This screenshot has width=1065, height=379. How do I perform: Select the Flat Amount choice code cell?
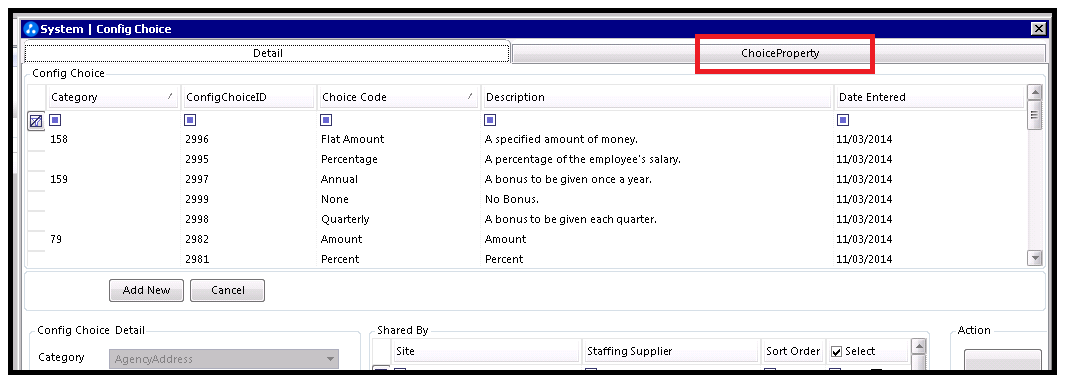[x=353, y=139]
